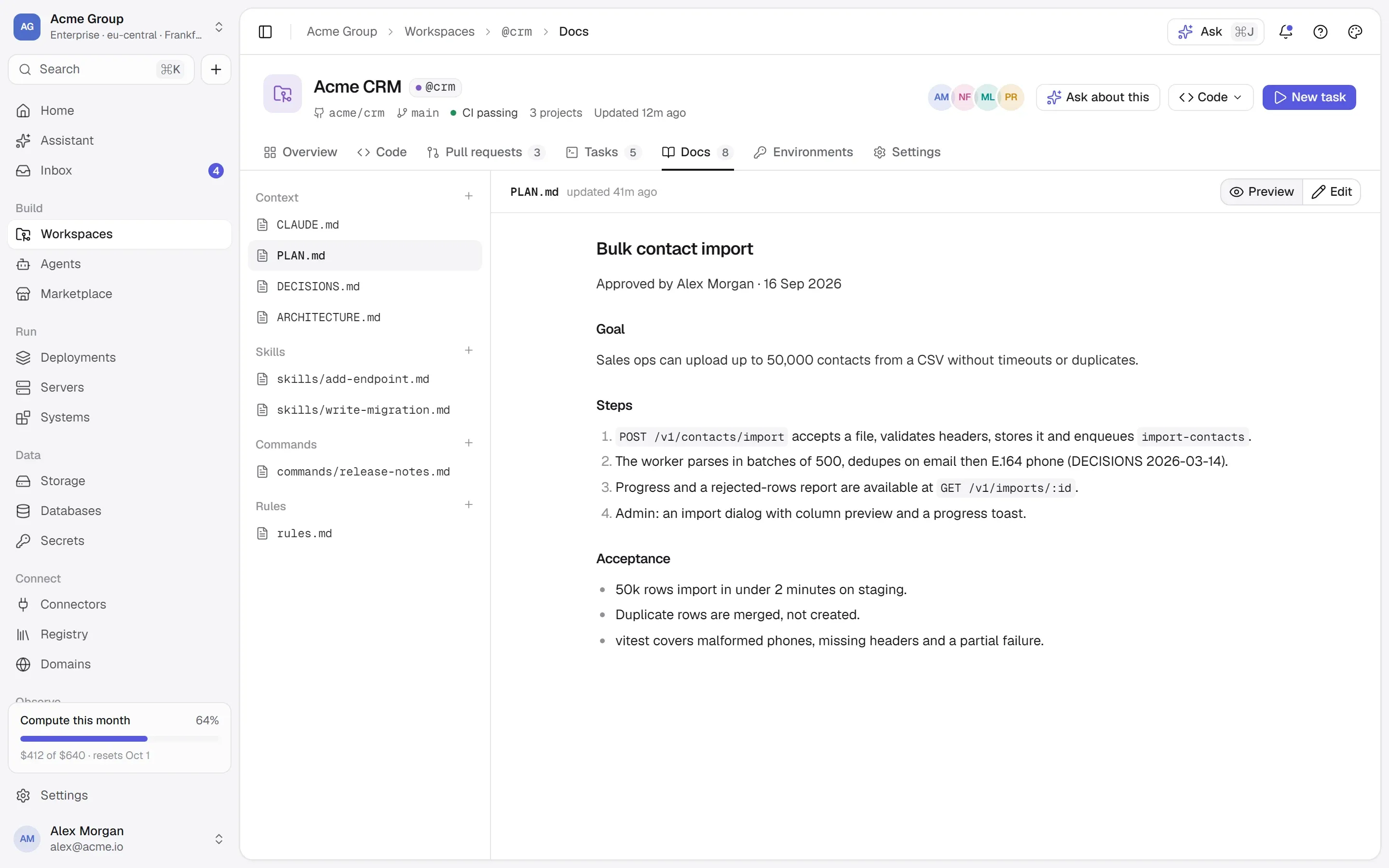Click the AG organization avatar
The image size is (1389, 868).
[x=27, y=27]
